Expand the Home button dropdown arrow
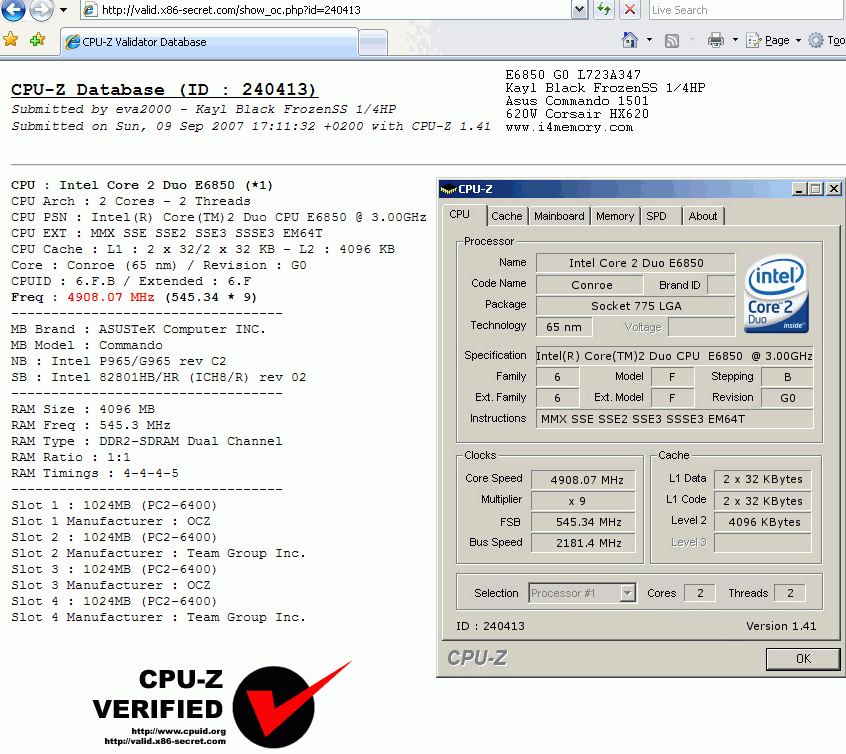 click(x=649, y=40)
